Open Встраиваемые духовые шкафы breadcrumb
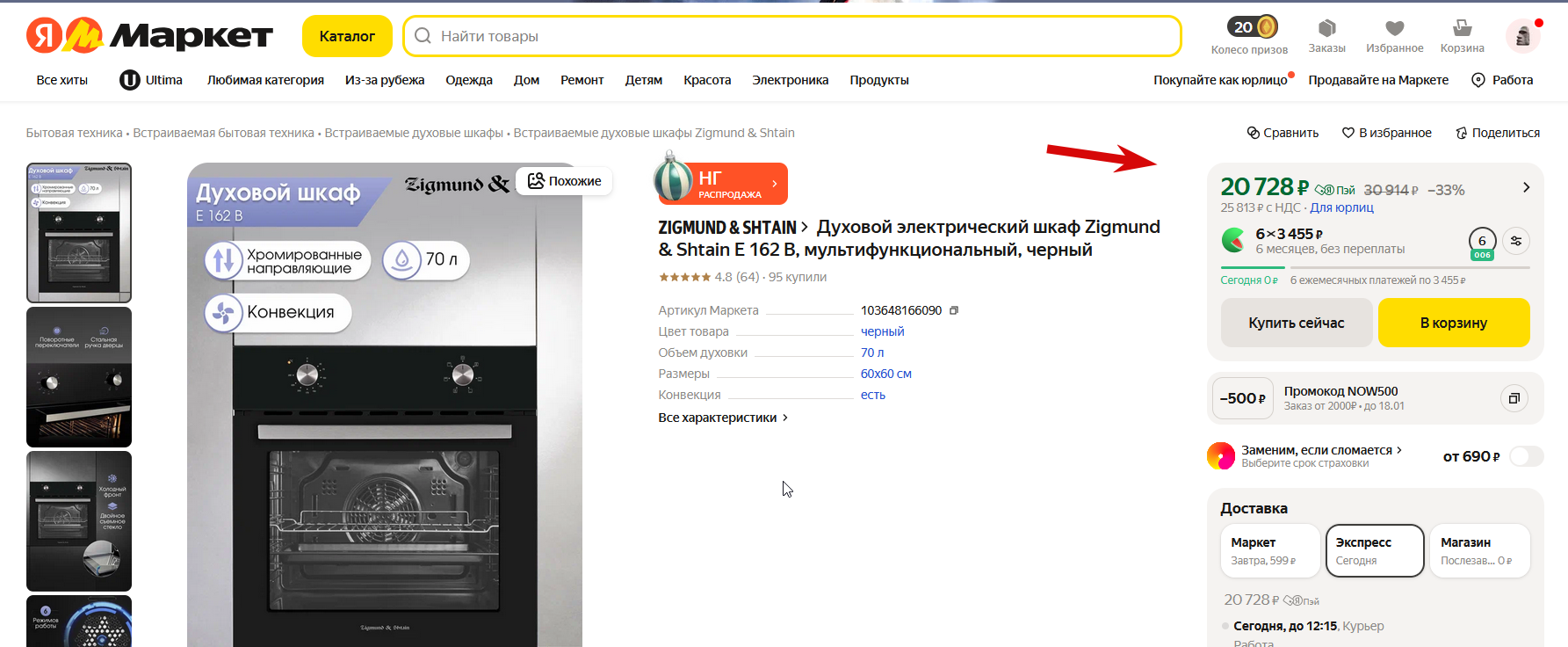 [x=414, y=133]
